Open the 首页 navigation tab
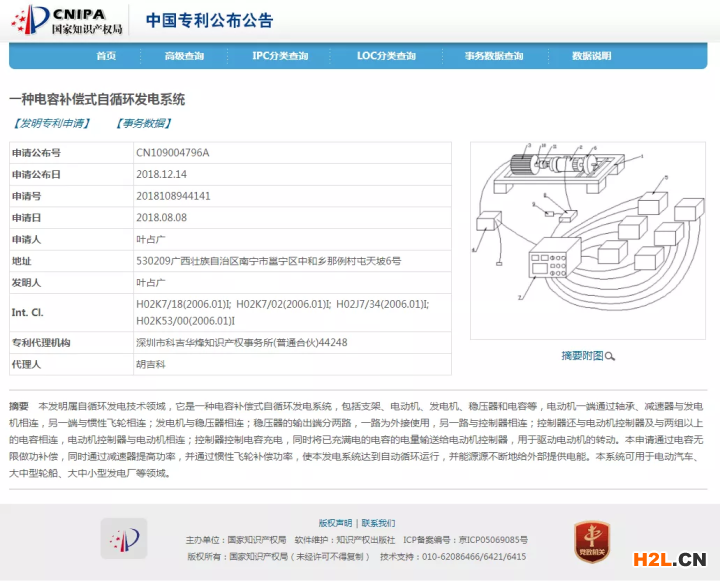The image size is (720, 582). [106, 56]
